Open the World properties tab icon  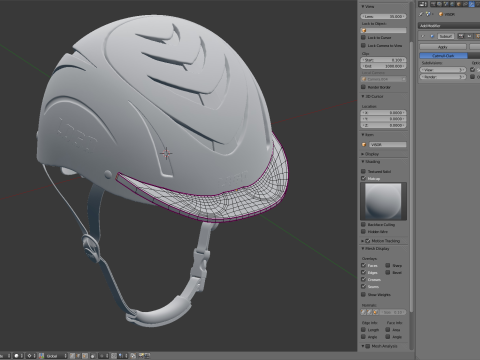point(452,4)
